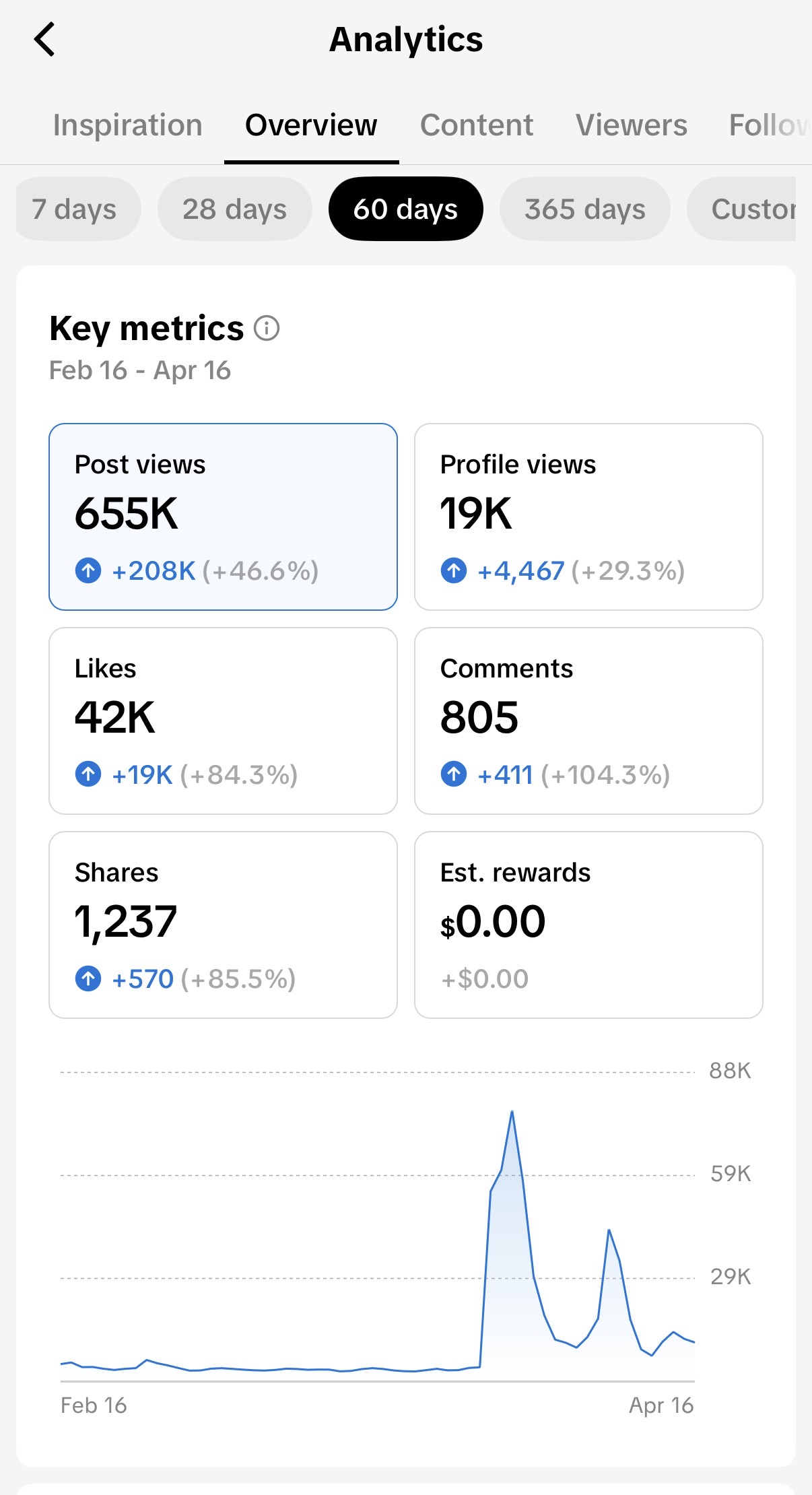
Task: Select the Likes metric card
Action: 223,721
